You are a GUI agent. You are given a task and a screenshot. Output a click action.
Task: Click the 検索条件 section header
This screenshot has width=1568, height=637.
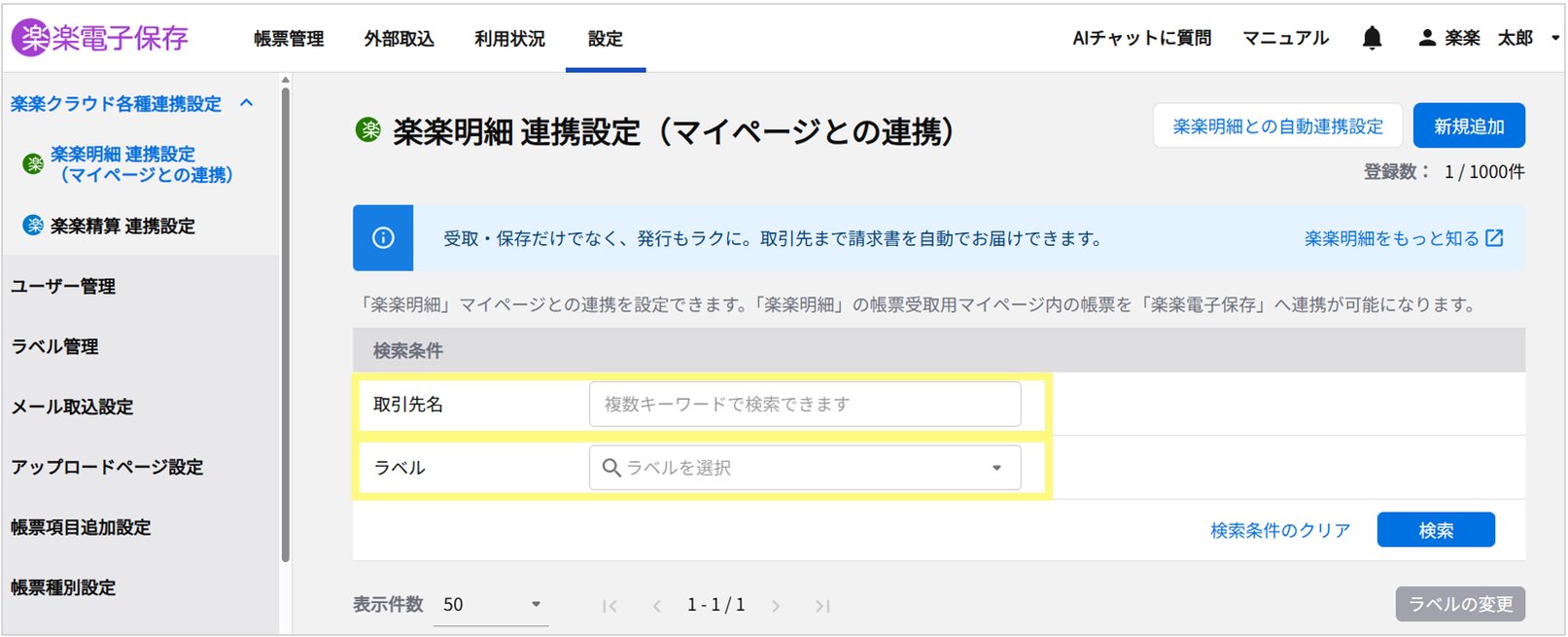939,350
